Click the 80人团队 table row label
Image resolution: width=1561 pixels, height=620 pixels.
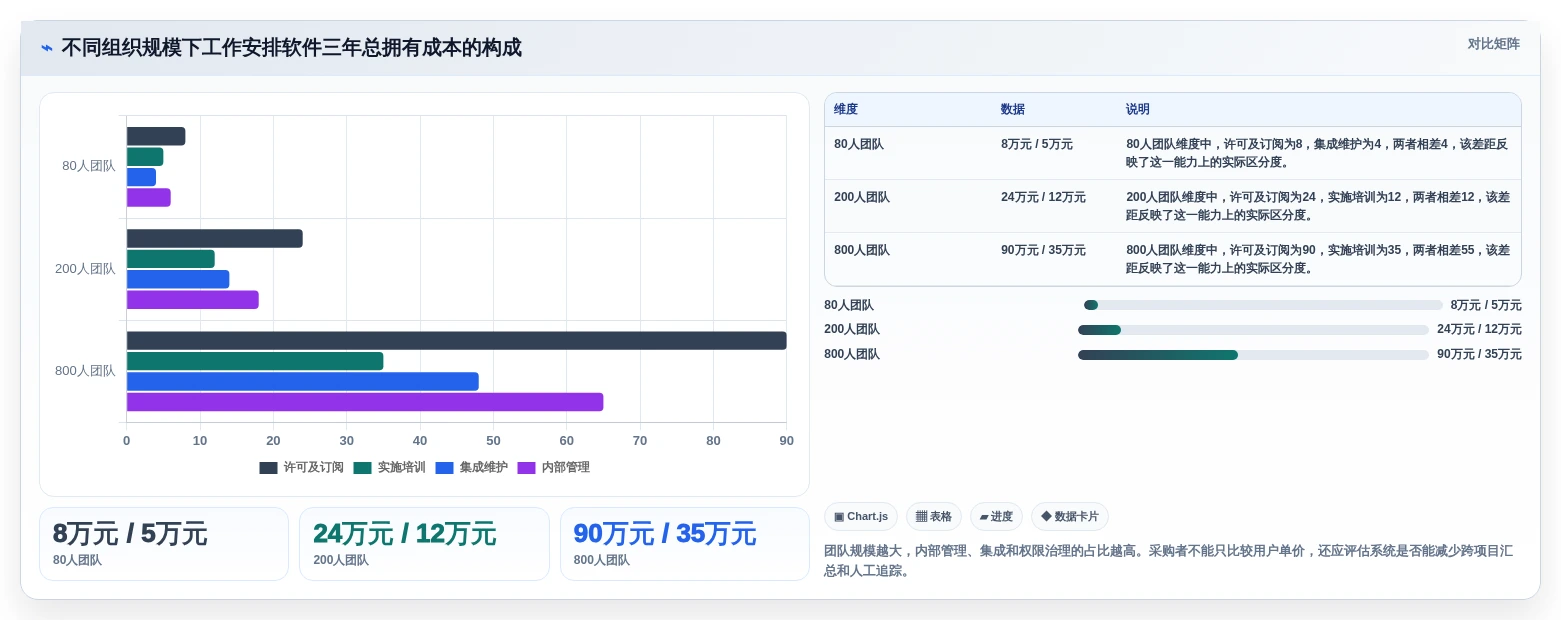859,144
